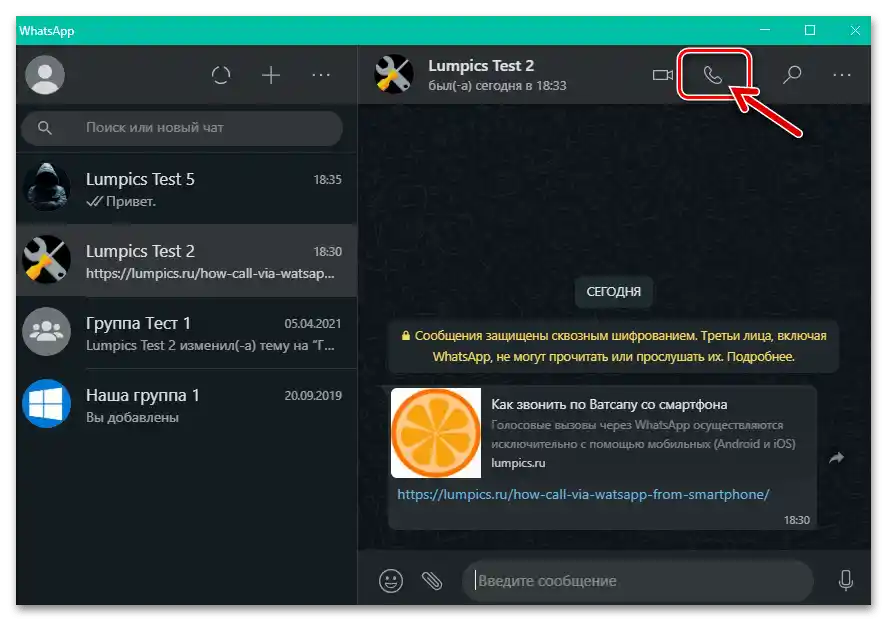
Task: Start a voice call with phone icon
Action: (713, 75)
